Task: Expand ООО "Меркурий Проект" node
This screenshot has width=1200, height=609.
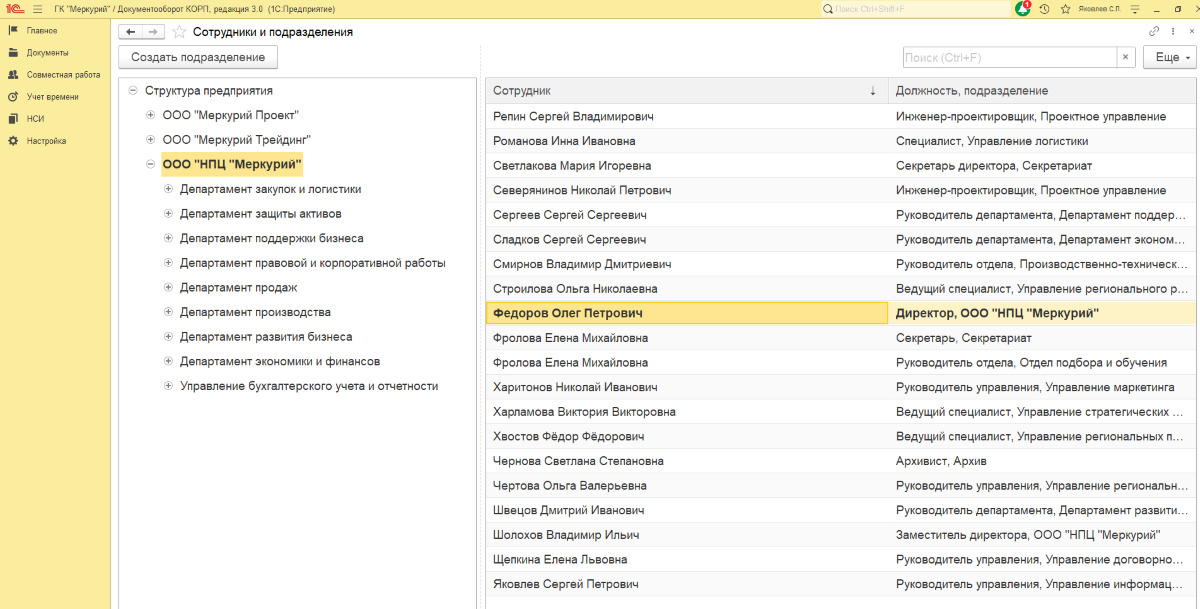Action: coord(151,115)
